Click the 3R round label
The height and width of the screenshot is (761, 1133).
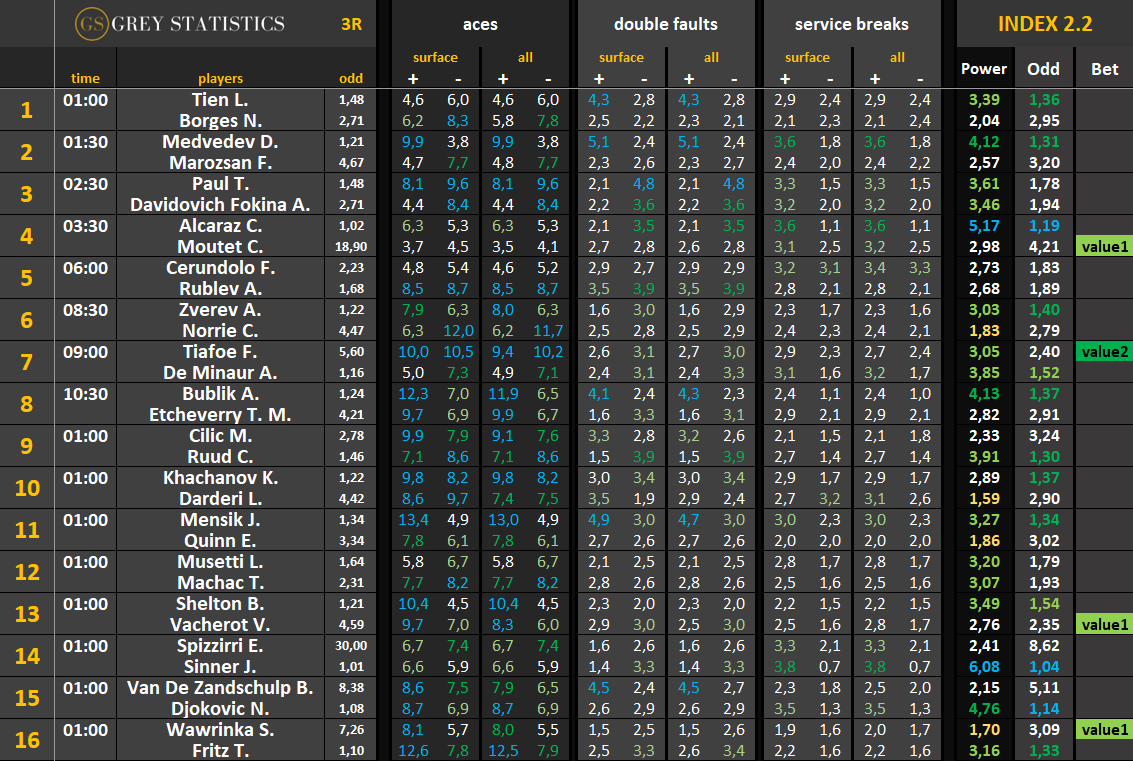[x=352, y=23]
